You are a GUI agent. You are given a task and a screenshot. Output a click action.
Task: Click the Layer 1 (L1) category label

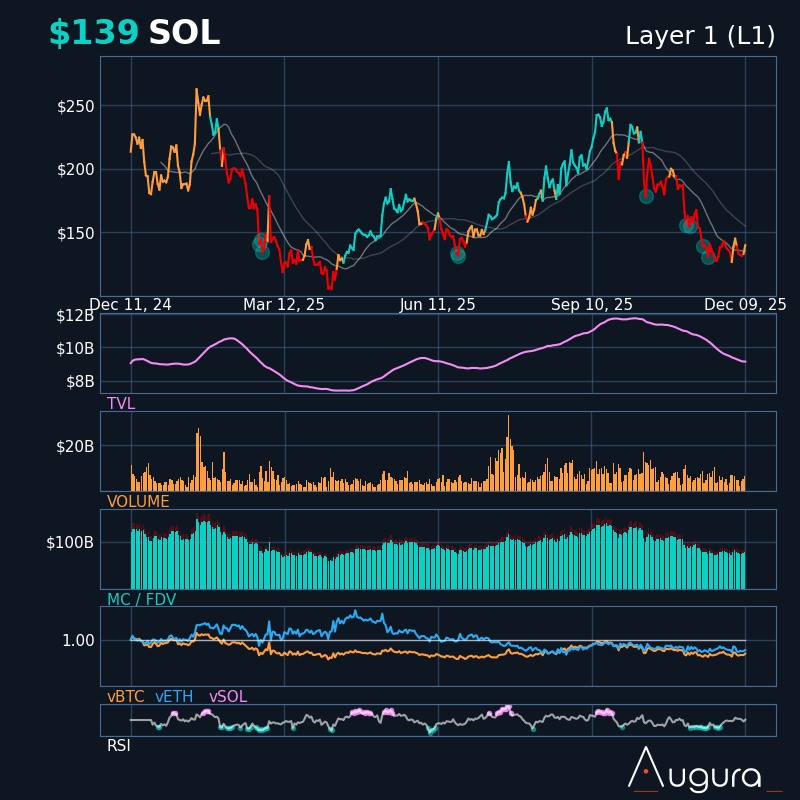pyautogui.click(x=700, y=36)
